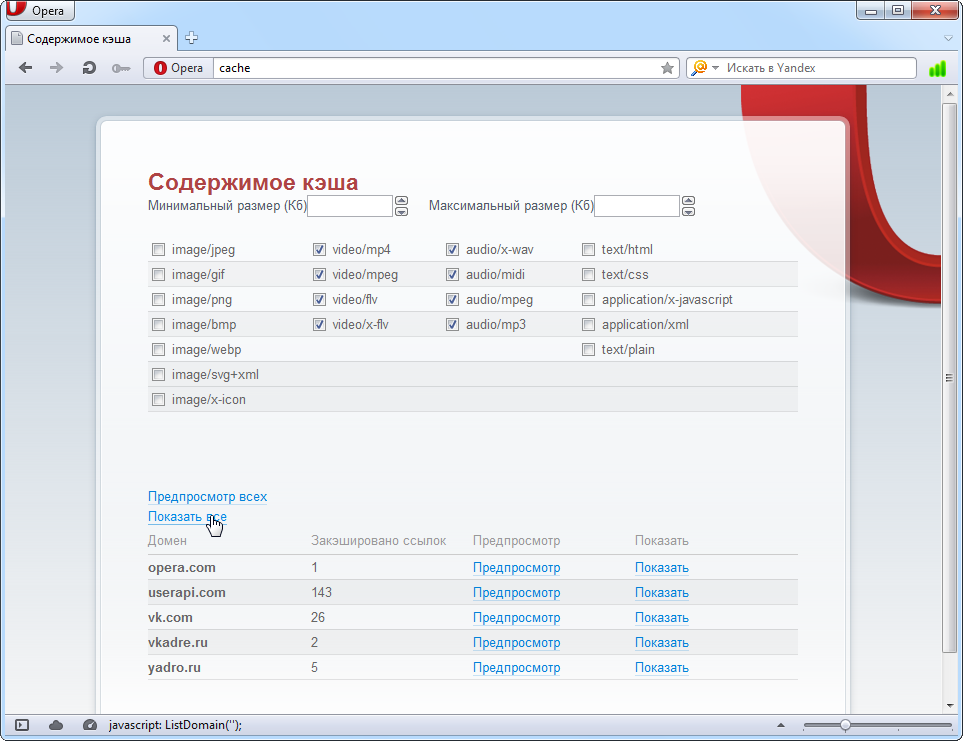Open search engine dropdown next to Yandex icon

pos(715,68)
